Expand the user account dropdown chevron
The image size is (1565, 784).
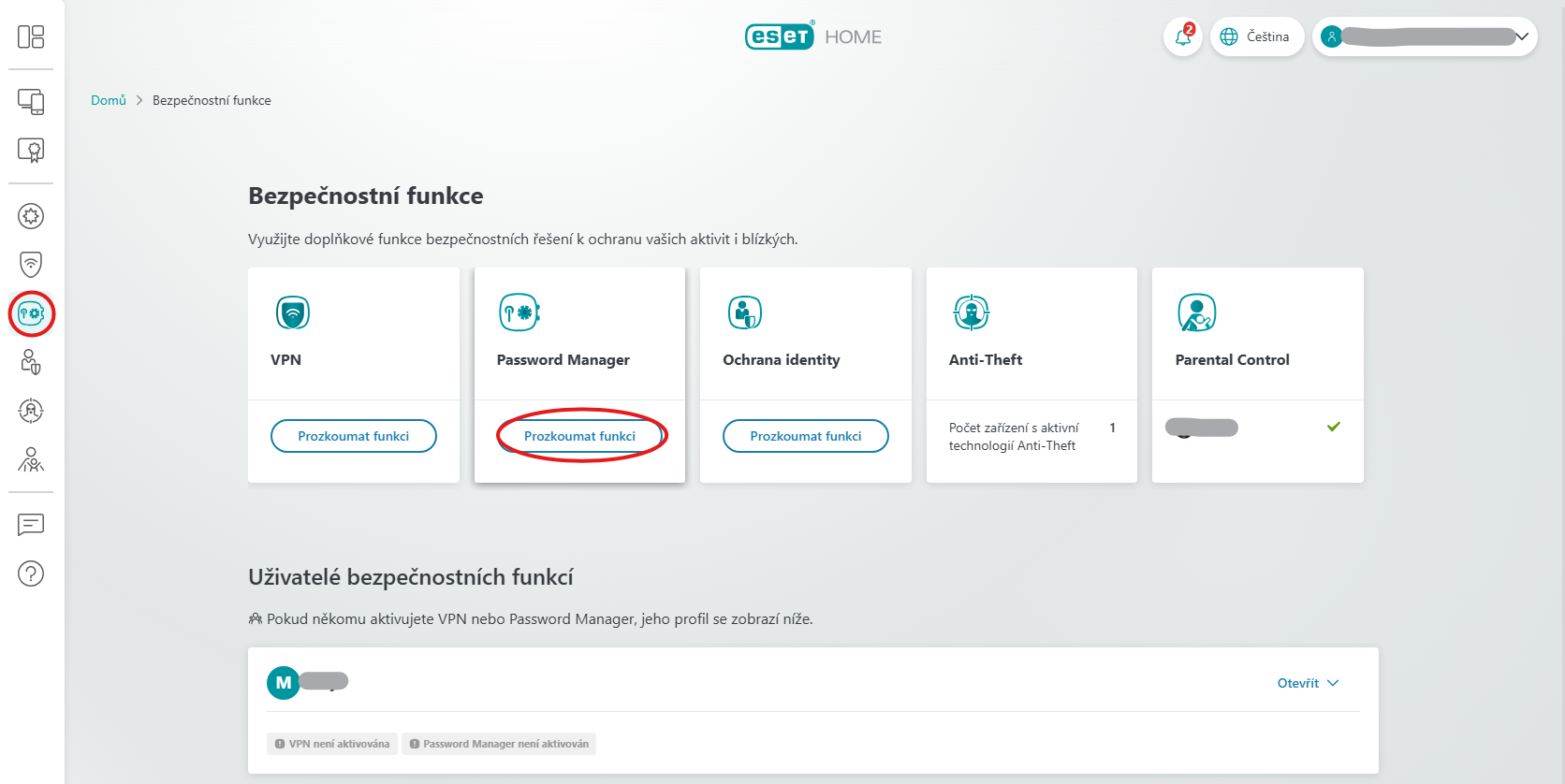[1522, 36]
